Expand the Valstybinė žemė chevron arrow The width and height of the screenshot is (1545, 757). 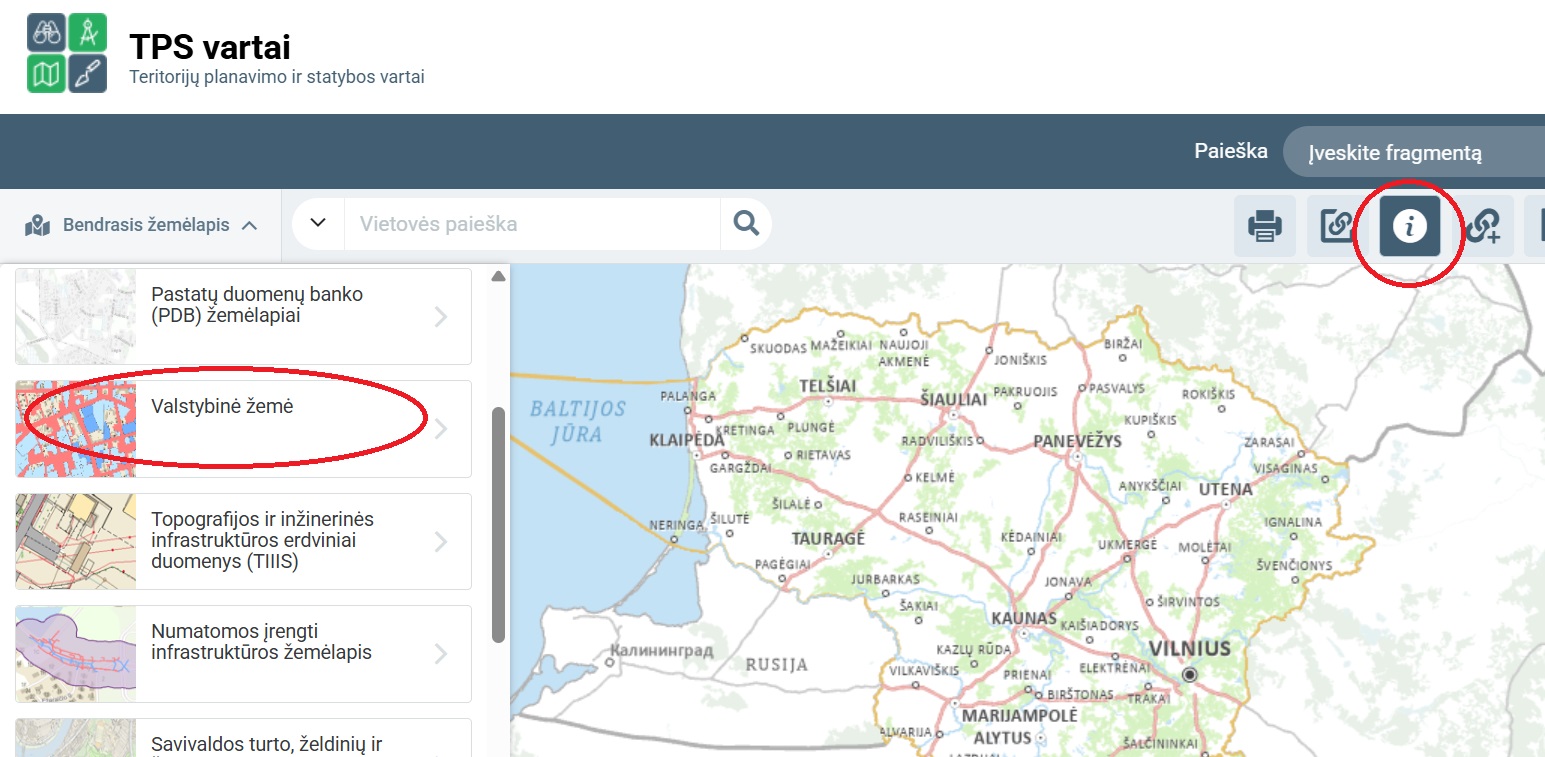point(441,429)
